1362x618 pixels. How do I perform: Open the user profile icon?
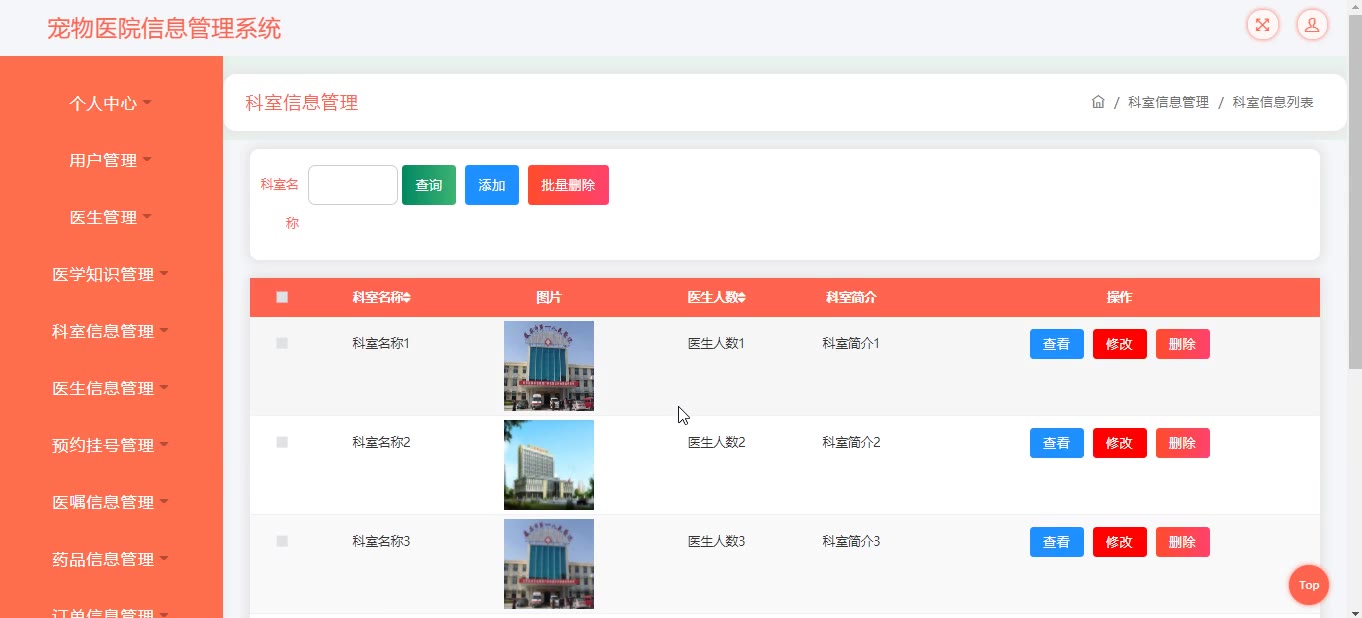1312,25
